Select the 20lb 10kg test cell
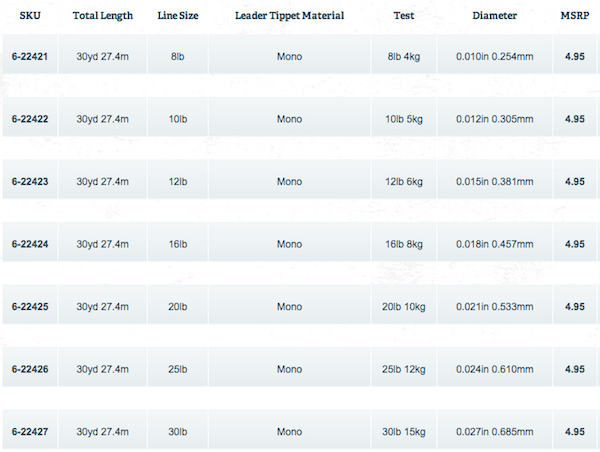600x452 pixels. (404, 307)
